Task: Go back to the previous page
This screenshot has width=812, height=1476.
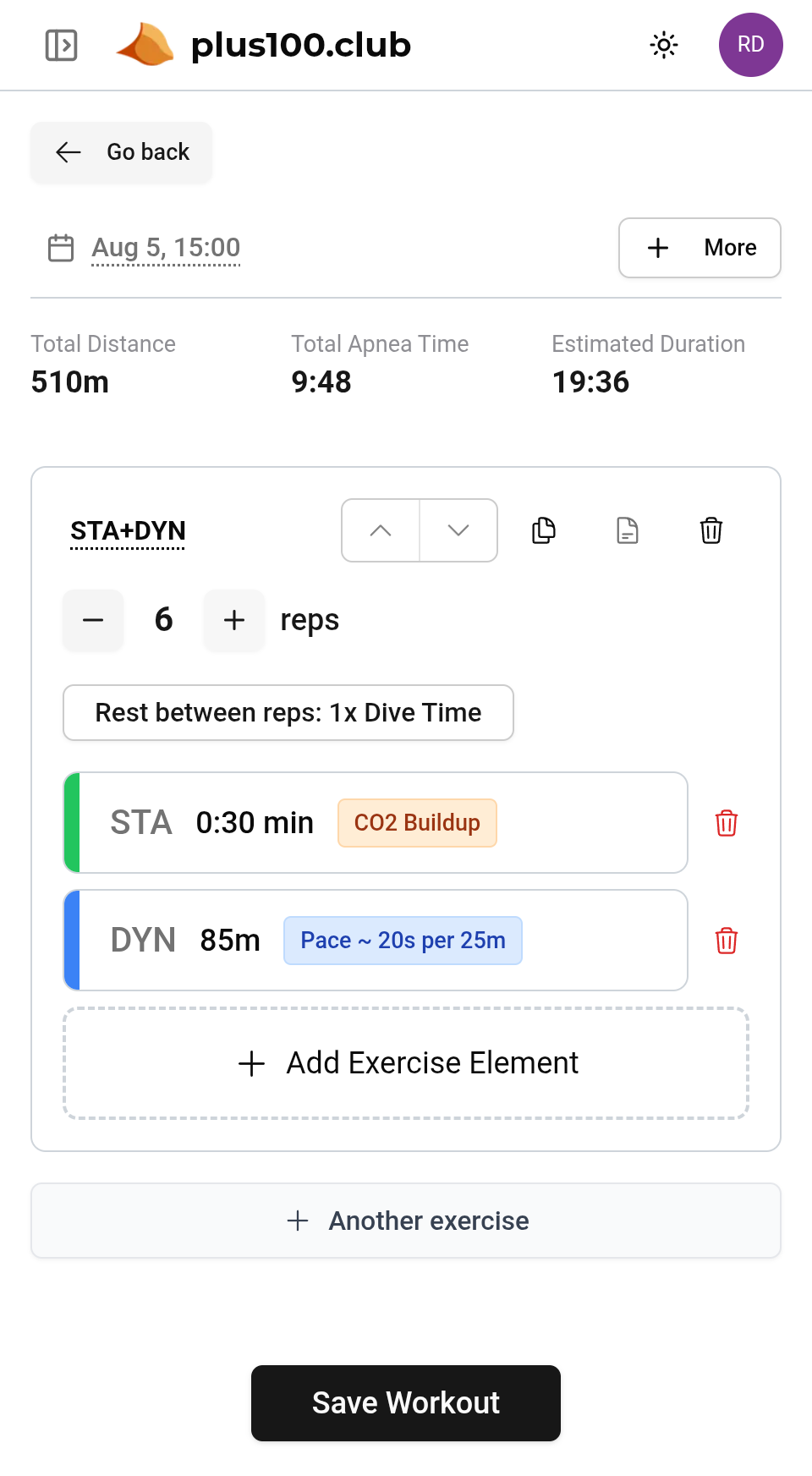Action: (x=121, y=152)
